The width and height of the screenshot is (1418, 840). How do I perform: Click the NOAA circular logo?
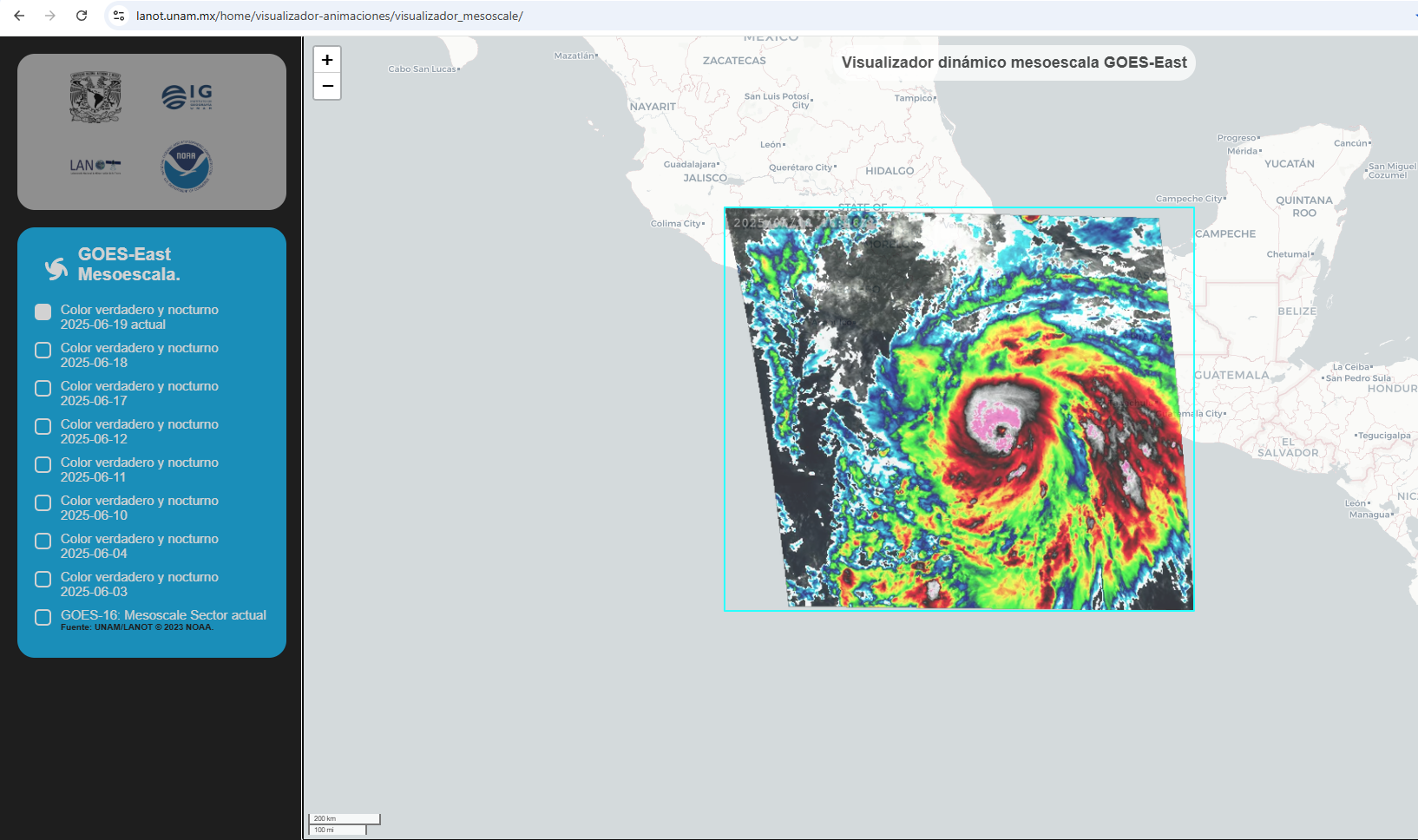[187, 166]
